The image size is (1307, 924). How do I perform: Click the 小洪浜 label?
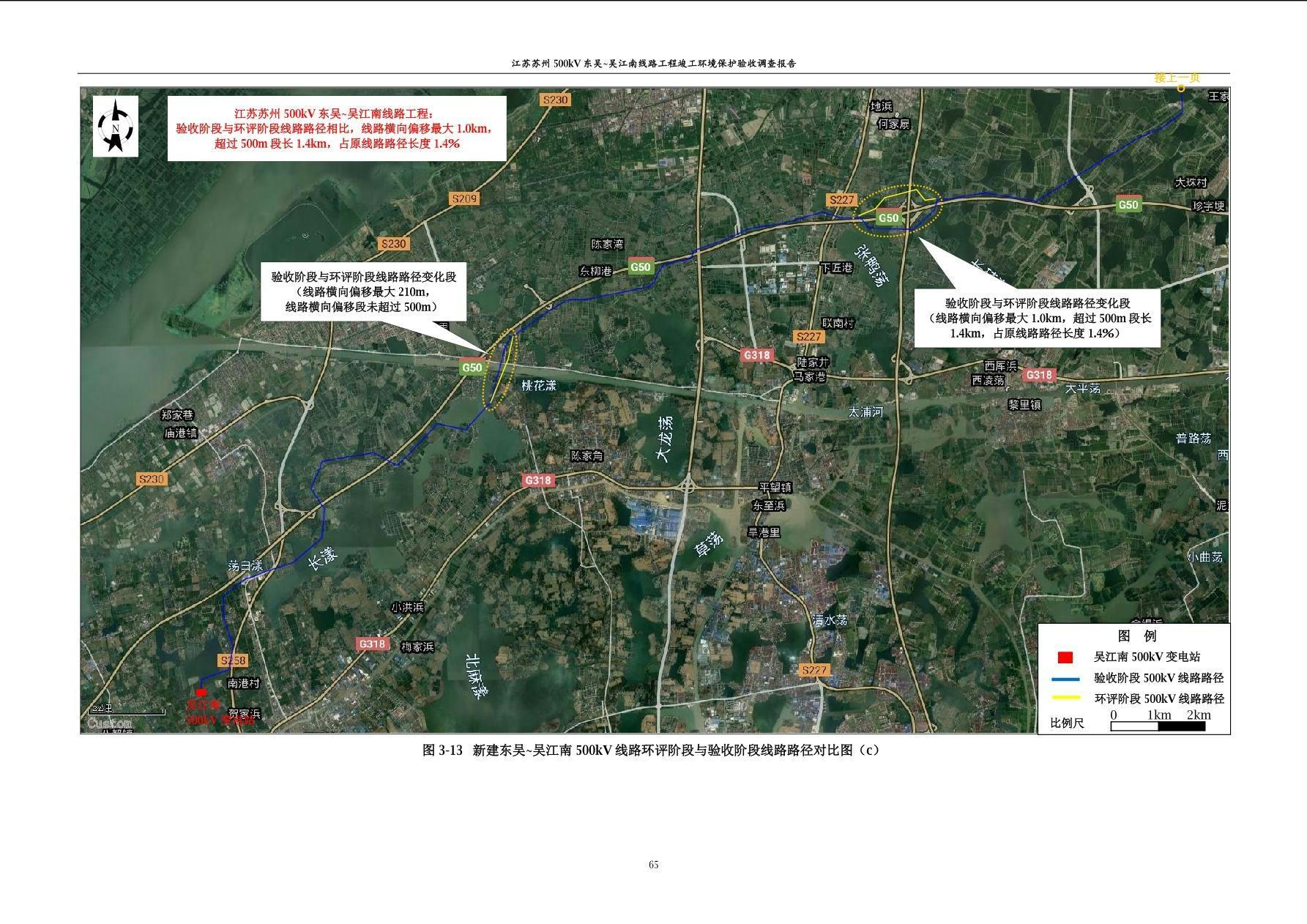[406, 607]
